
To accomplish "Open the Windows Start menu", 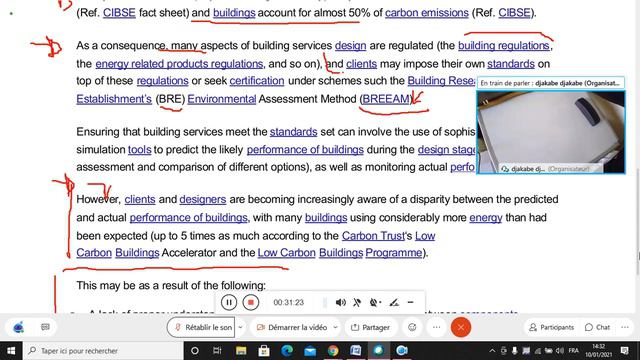I will pos(11,351).
